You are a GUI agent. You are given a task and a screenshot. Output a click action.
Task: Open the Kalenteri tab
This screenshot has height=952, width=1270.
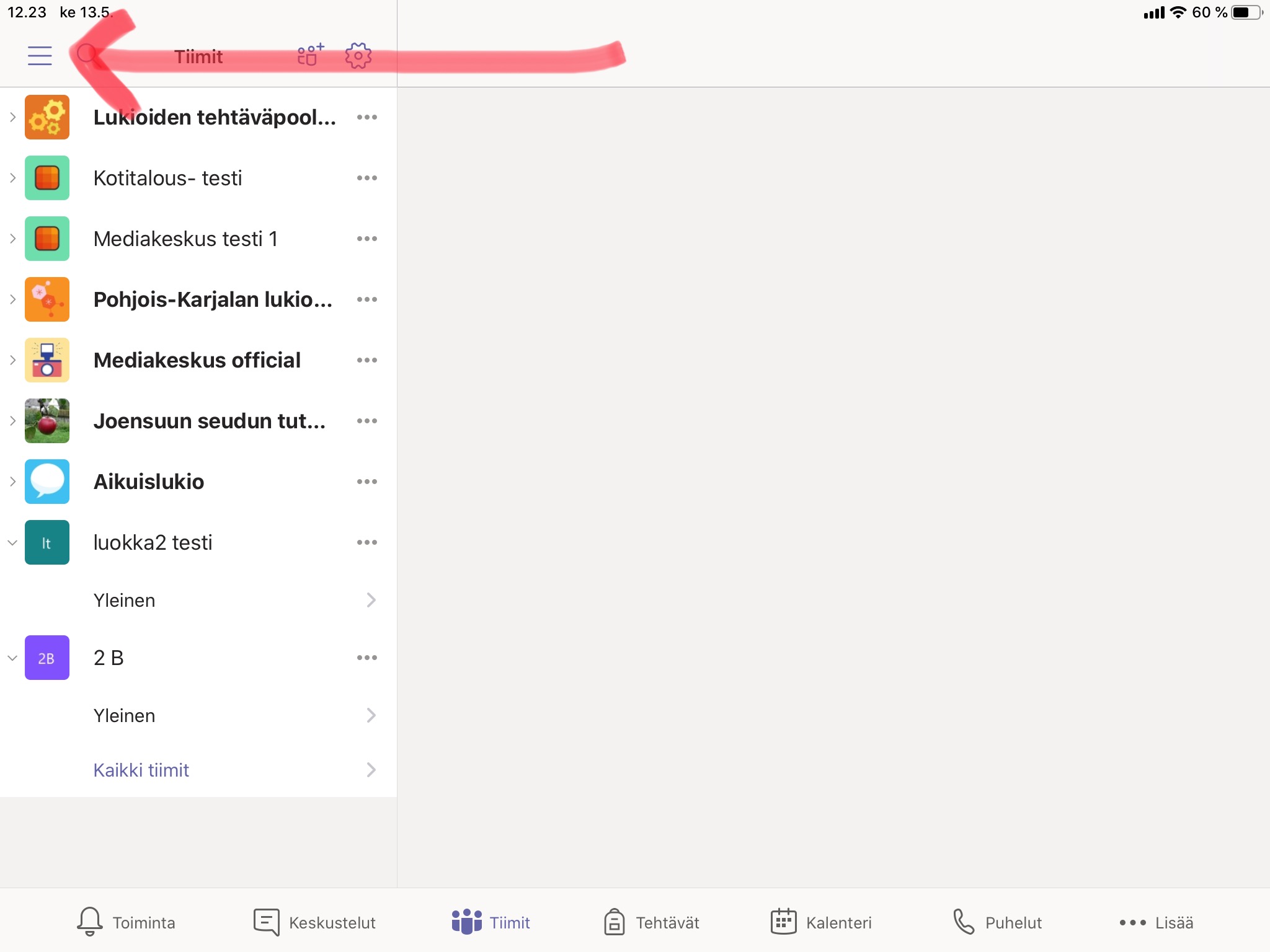tap(820, 922)
